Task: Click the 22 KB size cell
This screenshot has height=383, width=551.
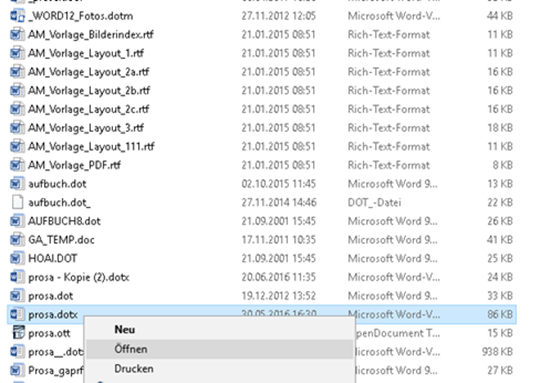Action: pyautogui.click(x=500, y=202)
